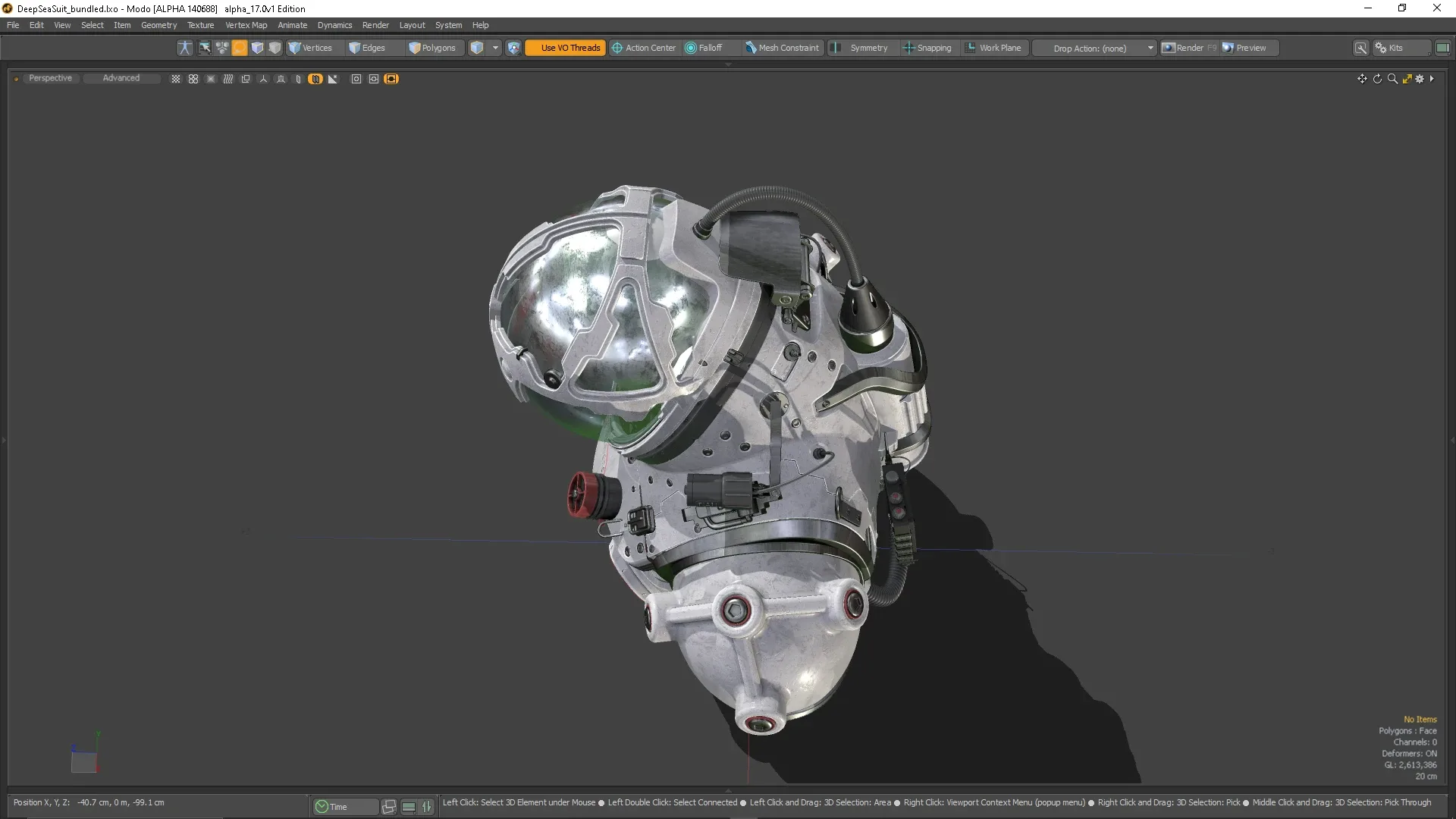Click the viewport rotate icon
This screenshot has height=819, width=1456.
click(1377, 79)
